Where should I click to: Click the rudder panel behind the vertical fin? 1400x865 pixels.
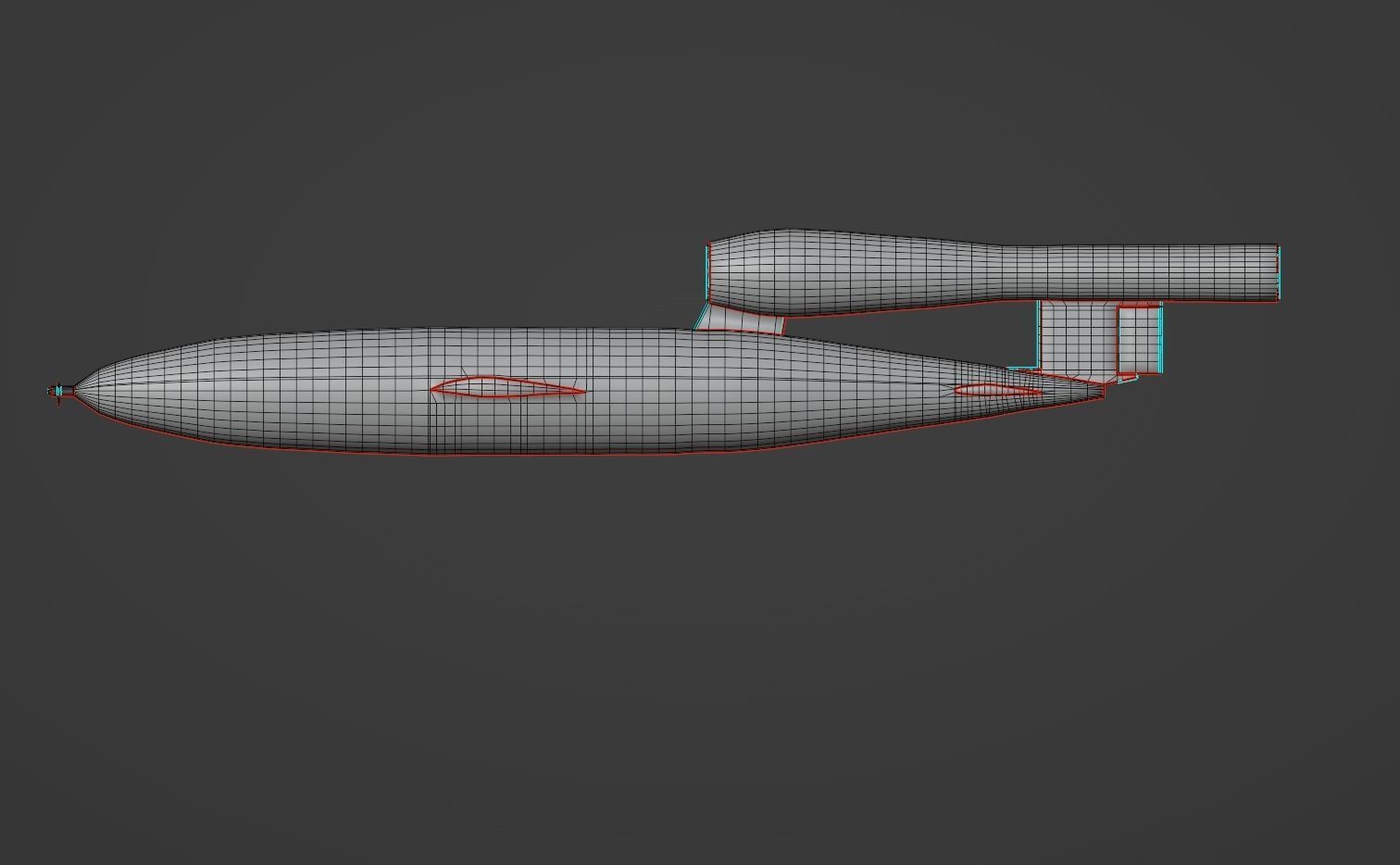pos(1139,339)
